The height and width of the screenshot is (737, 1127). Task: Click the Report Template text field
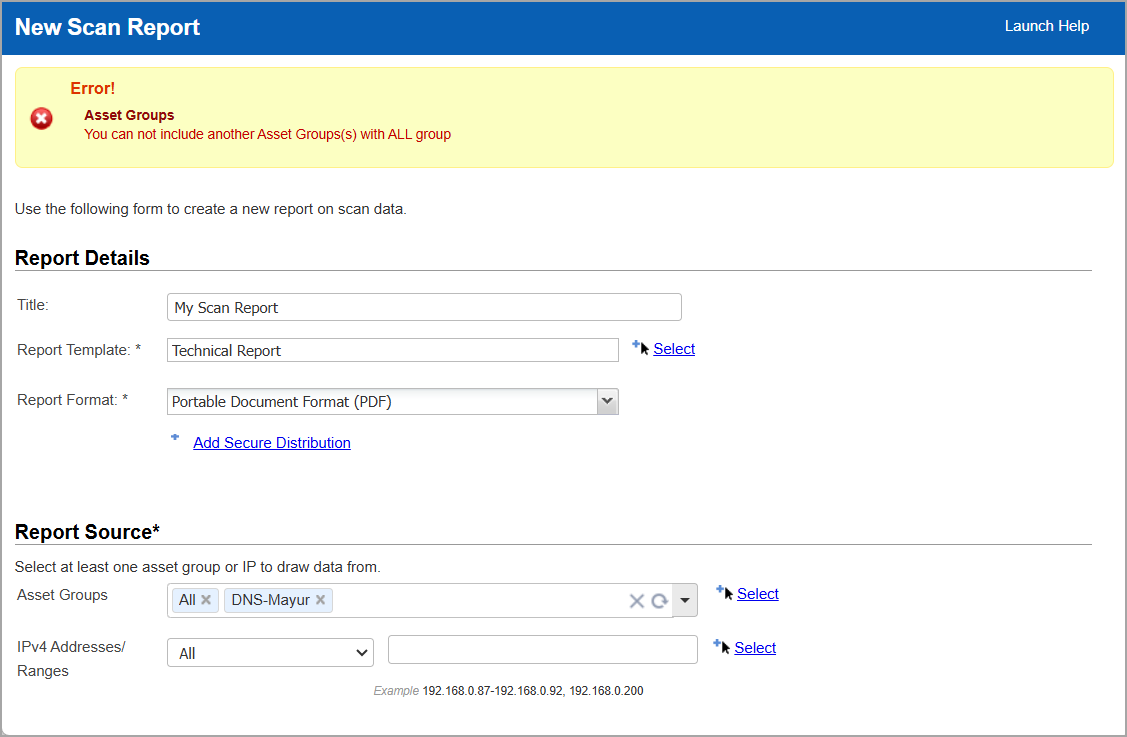pyautogui.click(x=392, y=349)
